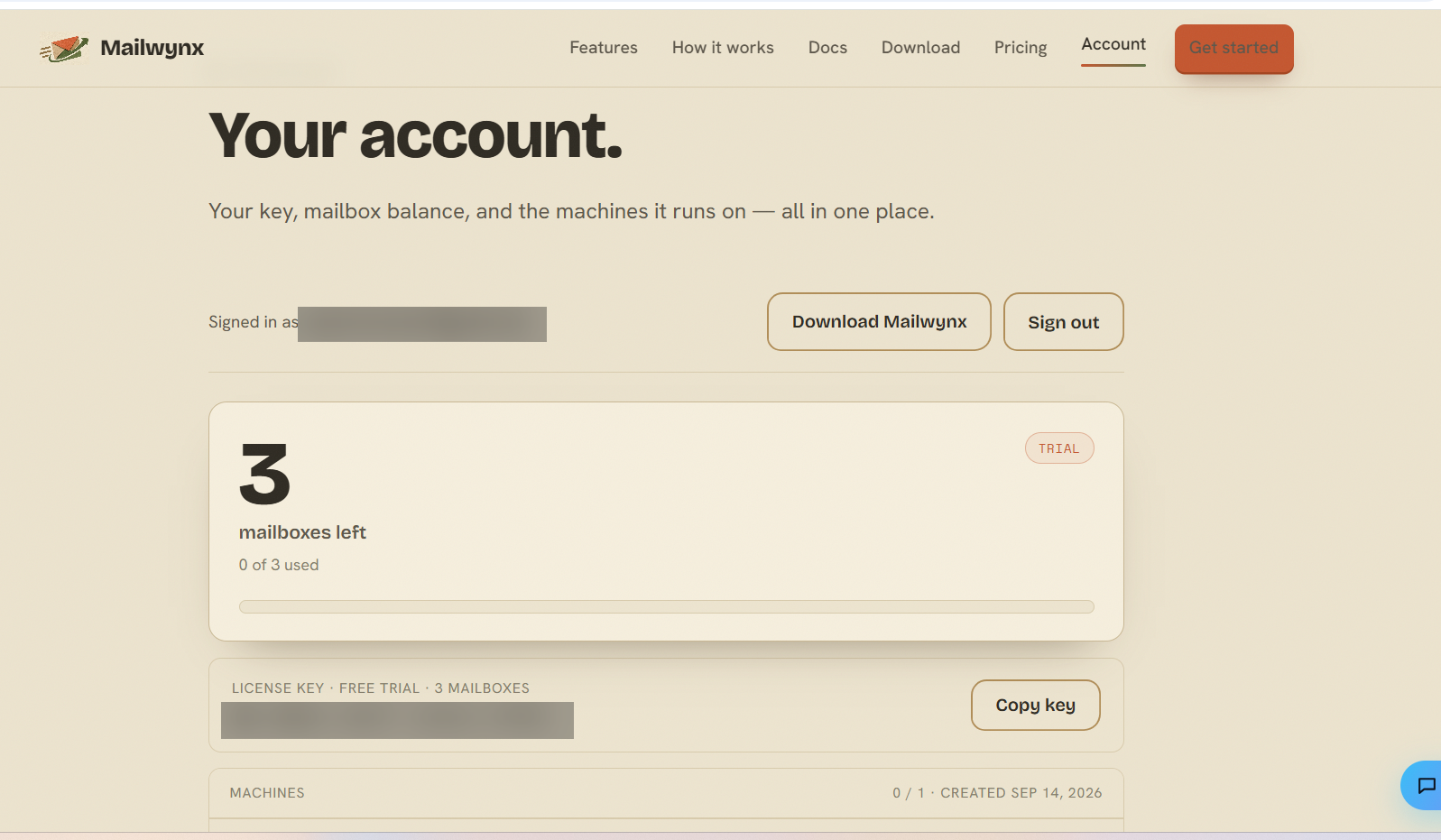1441x840 pixels.
Task: Click the Download Mailwynx button
Action: 879,321
